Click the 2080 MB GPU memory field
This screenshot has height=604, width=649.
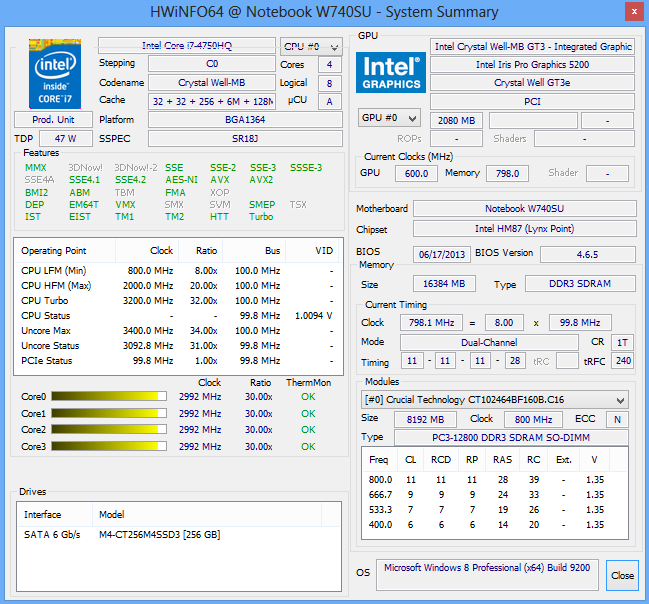(457, 120)
